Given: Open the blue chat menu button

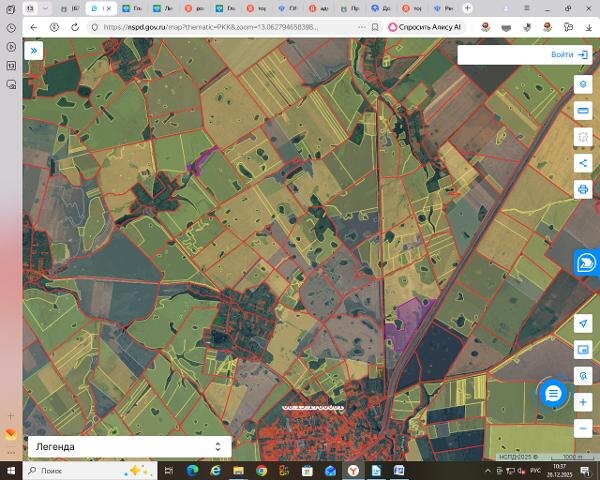Looking at the screenshot, I should (553, 394).
